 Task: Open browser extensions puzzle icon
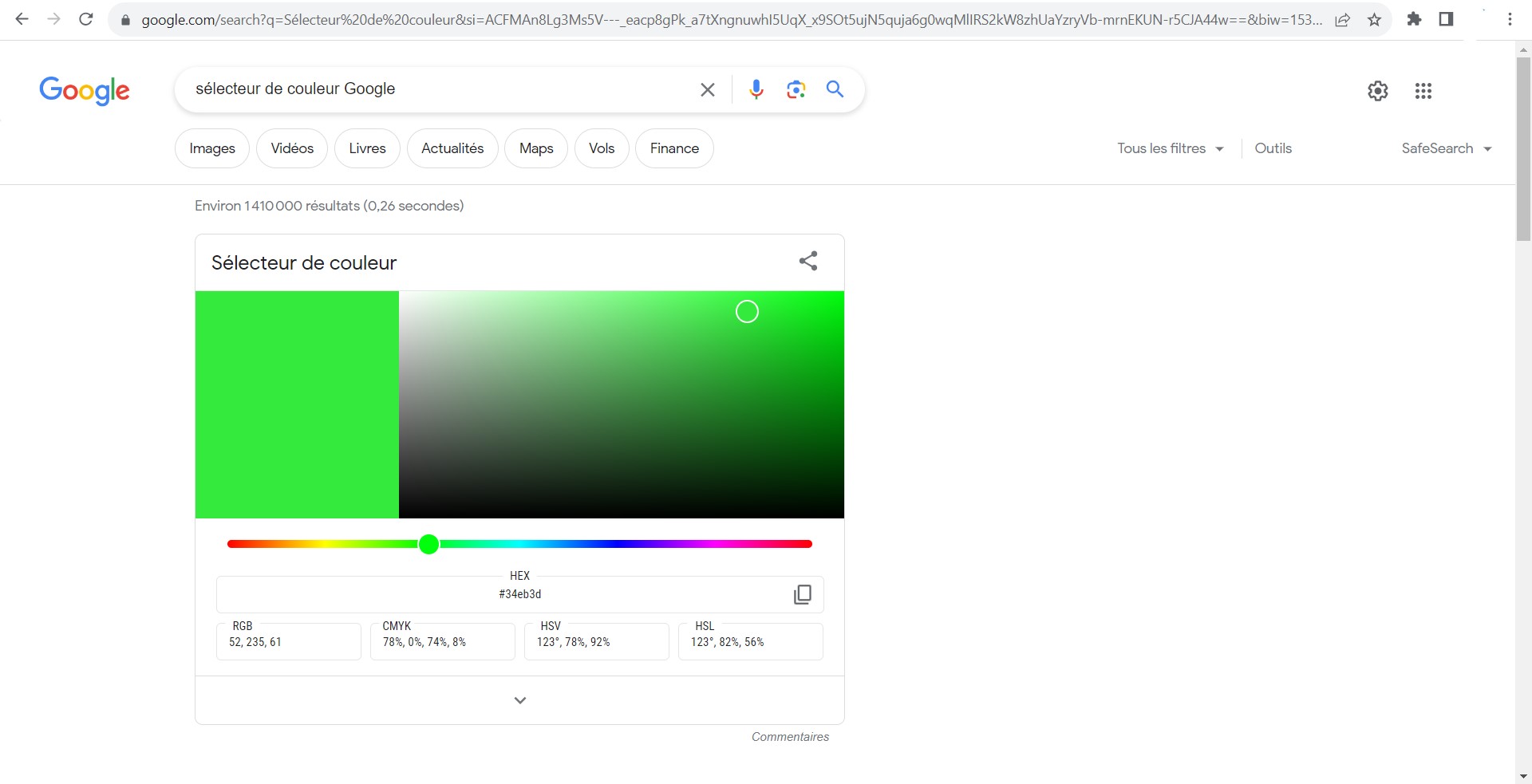[1414, 19]
